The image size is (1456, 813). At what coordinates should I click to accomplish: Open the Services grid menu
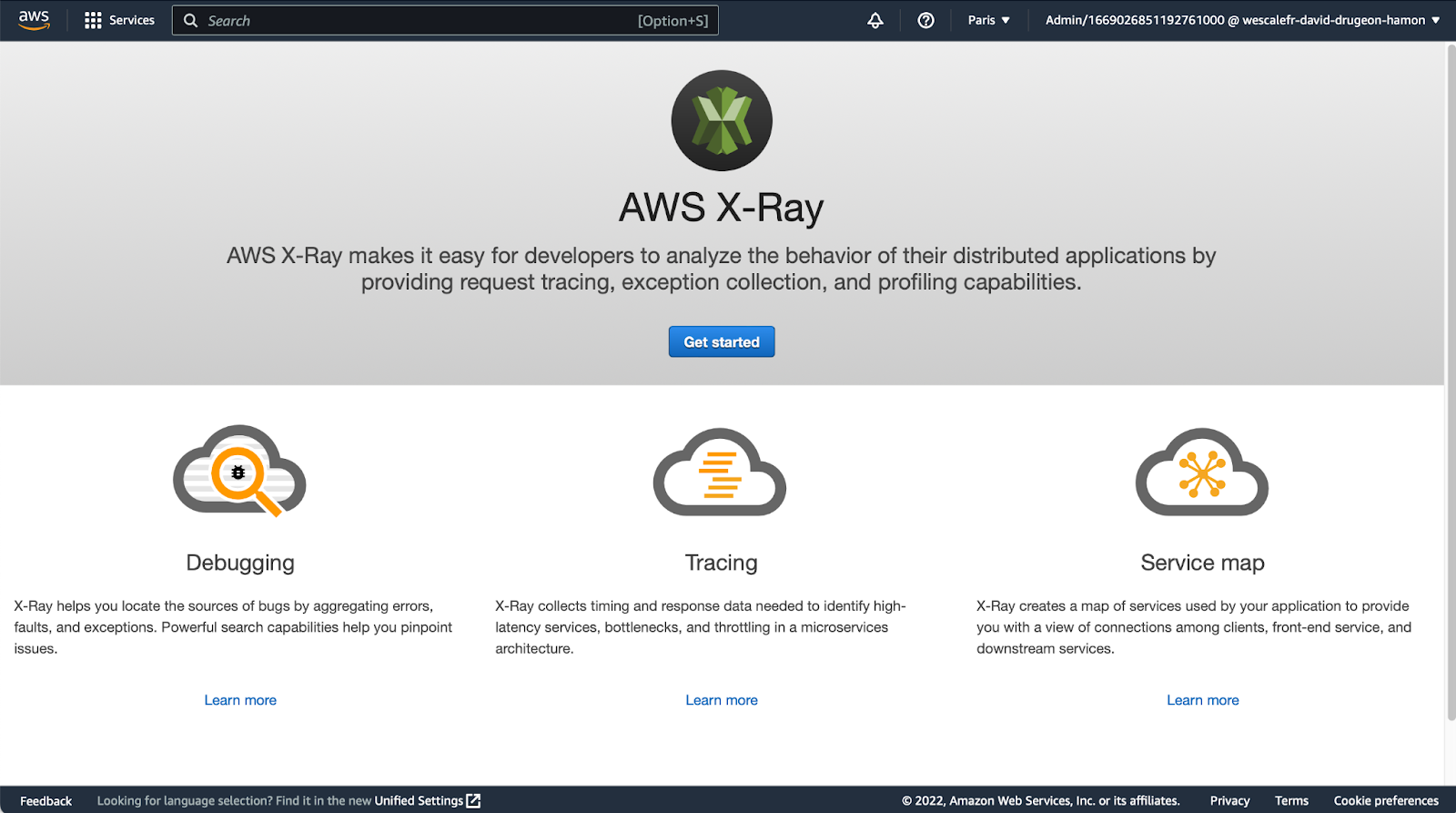tap(119, 20)
